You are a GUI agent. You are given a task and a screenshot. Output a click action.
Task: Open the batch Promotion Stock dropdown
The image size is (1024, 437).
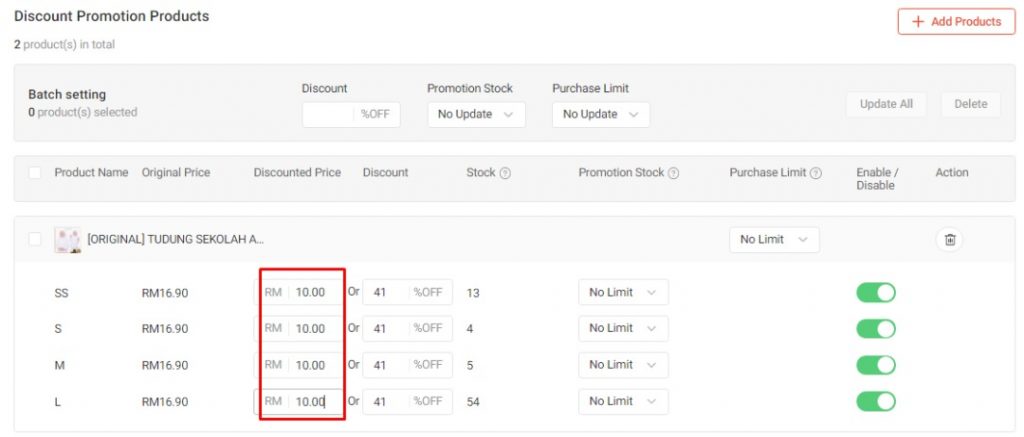476,115
